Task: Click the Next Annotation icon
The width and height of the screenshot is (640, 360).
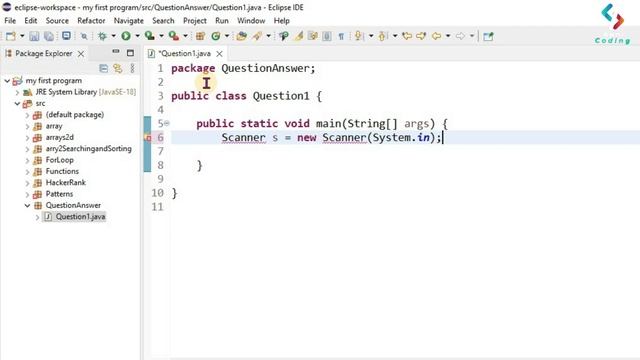Action: [359, 36]
